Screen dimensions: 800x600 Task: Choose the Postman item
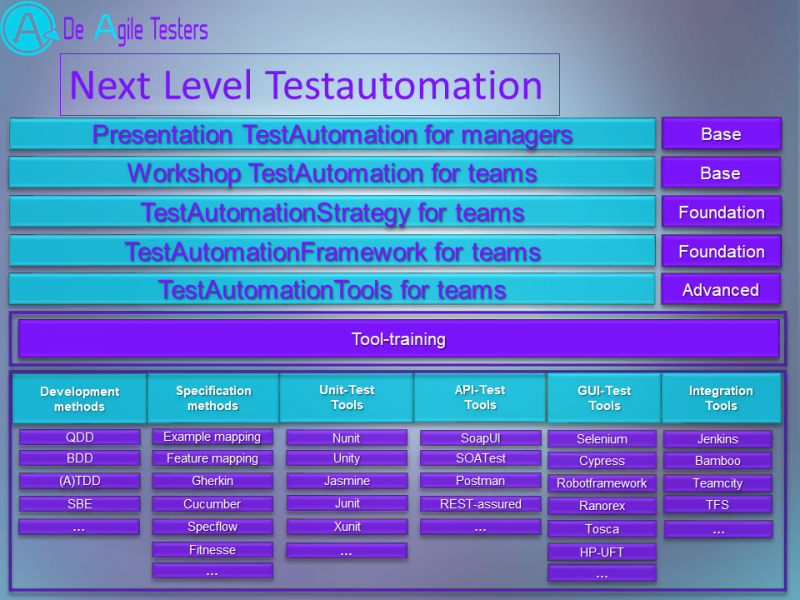[481, 481]
